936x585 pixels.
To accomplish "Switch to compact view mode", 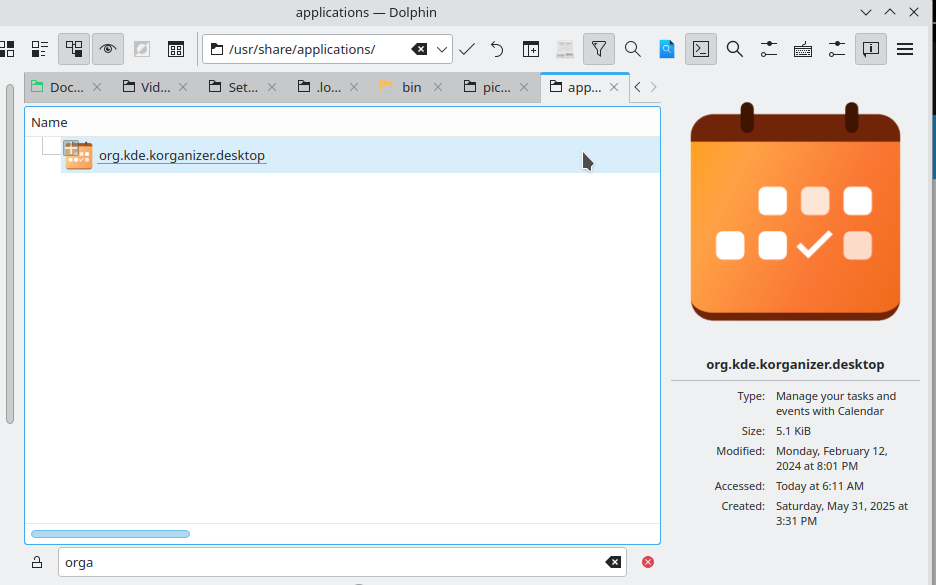I will [x=40, y=49].
